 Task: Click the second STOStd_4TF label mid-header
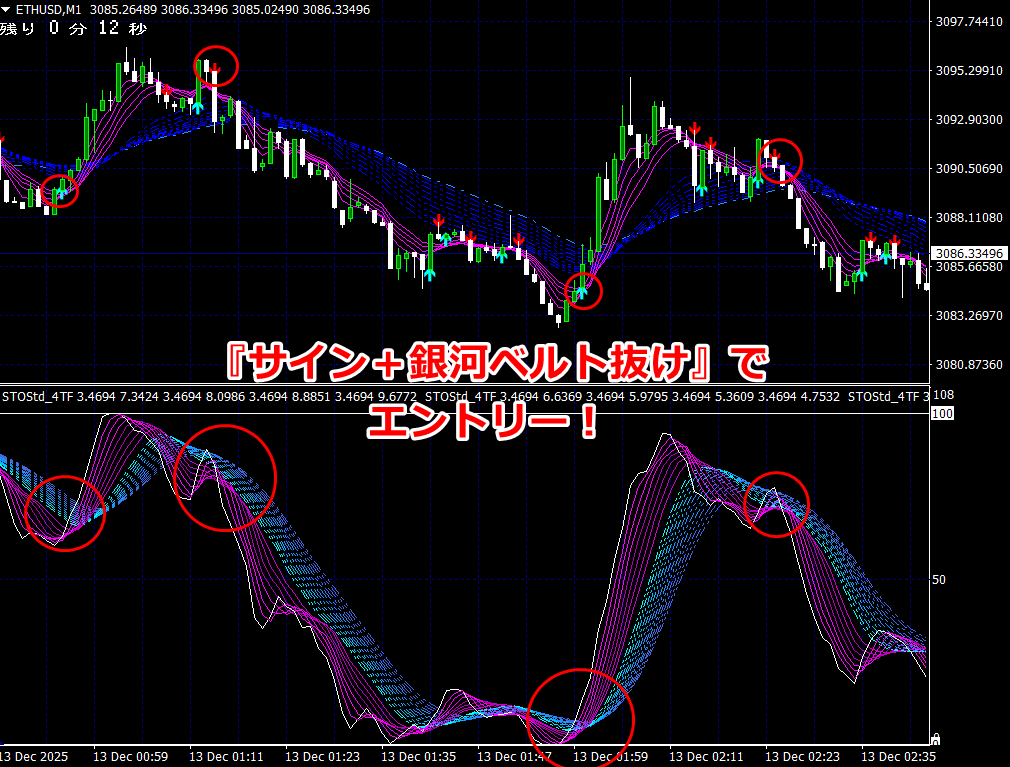[x=461, y=397]
